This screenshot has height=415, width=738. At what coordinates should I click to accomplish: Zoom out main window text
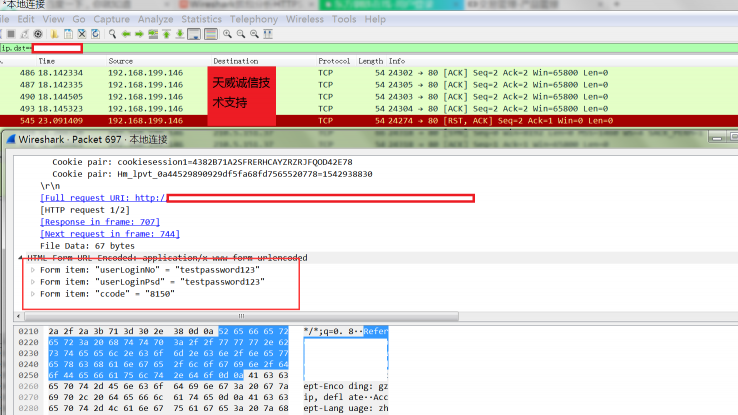pyautogui.click(x=241, y=34)
